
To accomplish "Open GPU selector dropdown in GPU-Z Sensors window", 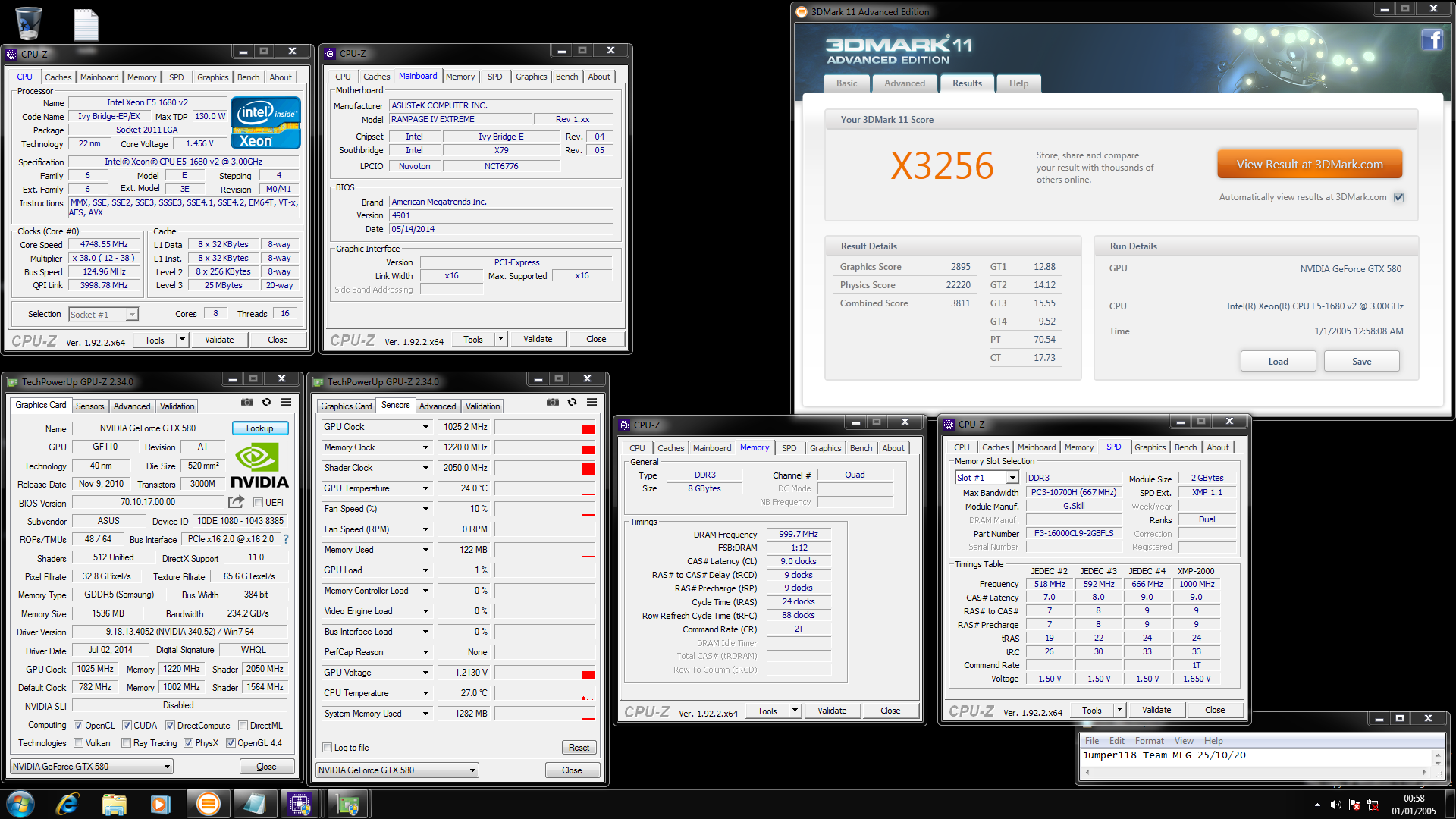I will (x=397, y=770).
